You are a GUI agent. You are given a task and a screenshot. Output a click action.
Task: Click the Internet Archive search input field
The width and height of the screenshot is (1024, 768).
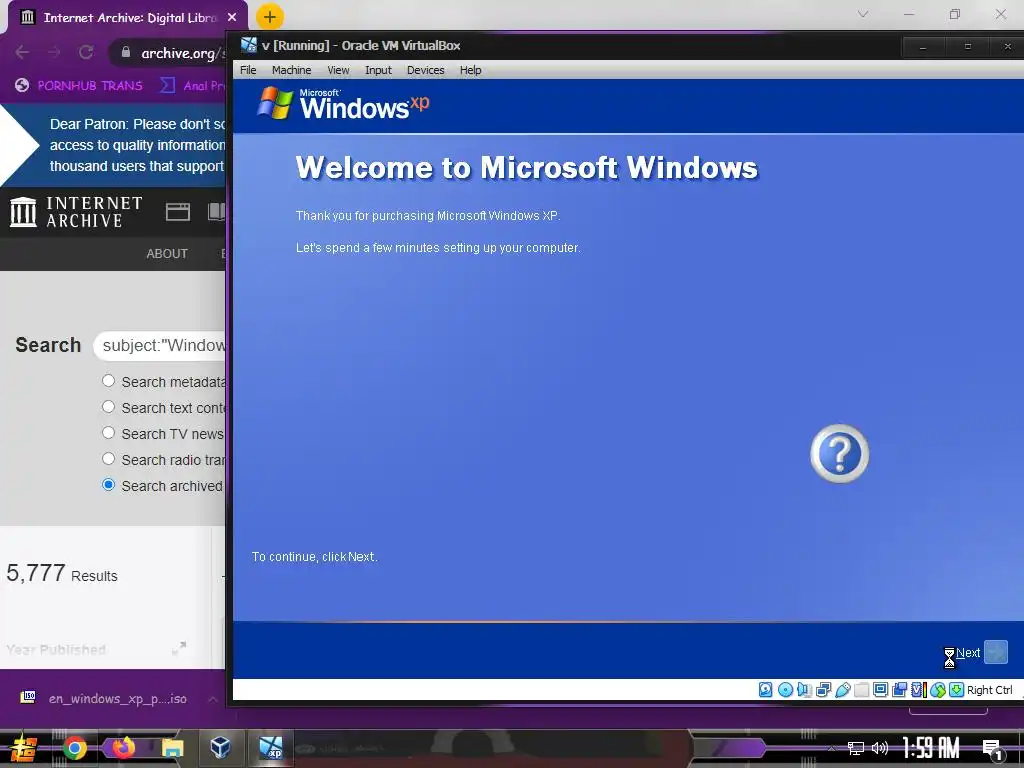pyautogui.click(x=159, y=345)
